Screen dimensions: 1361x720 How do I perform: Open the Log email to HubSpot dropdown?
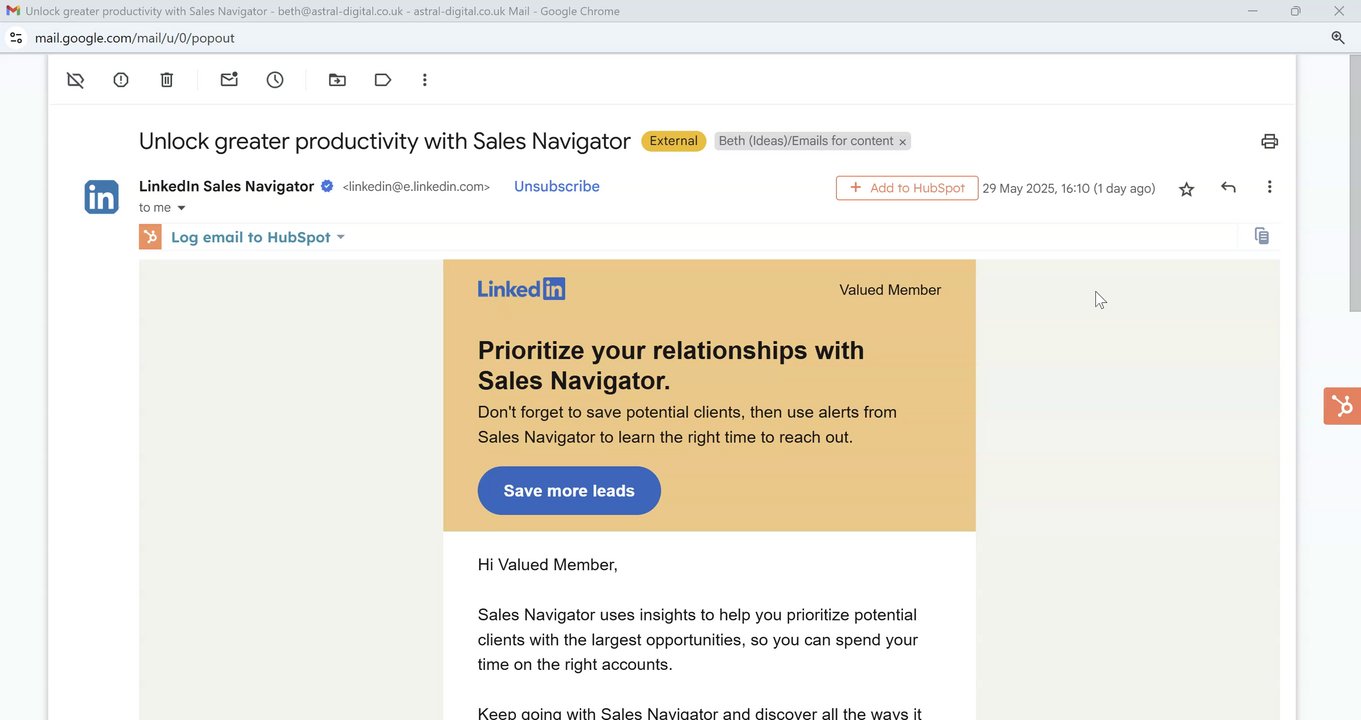341,237
